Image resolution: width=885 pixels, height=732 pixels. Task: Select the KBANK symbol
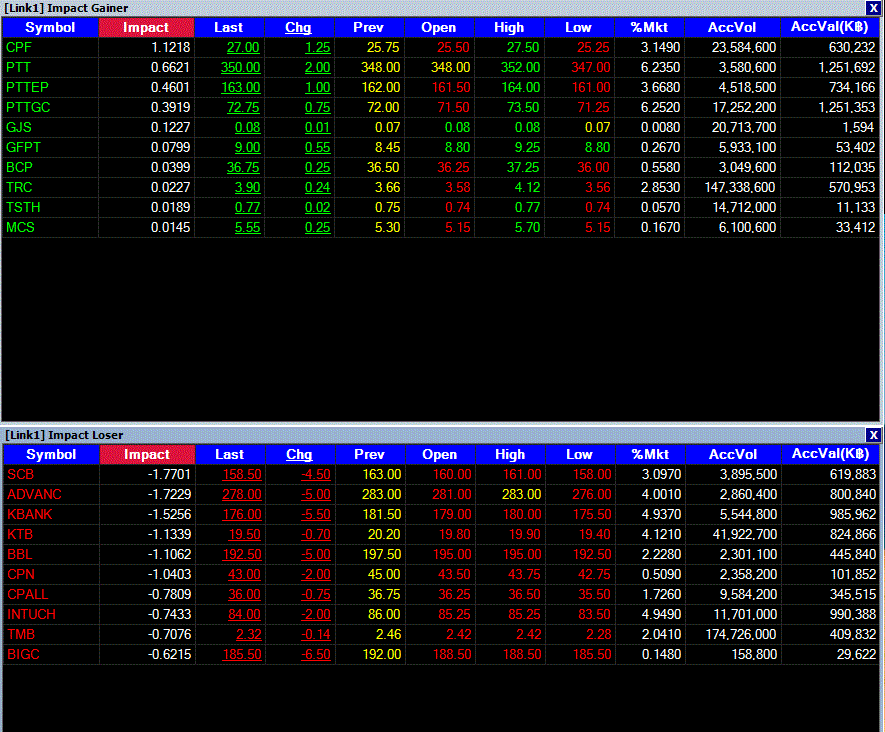(30, 515)
